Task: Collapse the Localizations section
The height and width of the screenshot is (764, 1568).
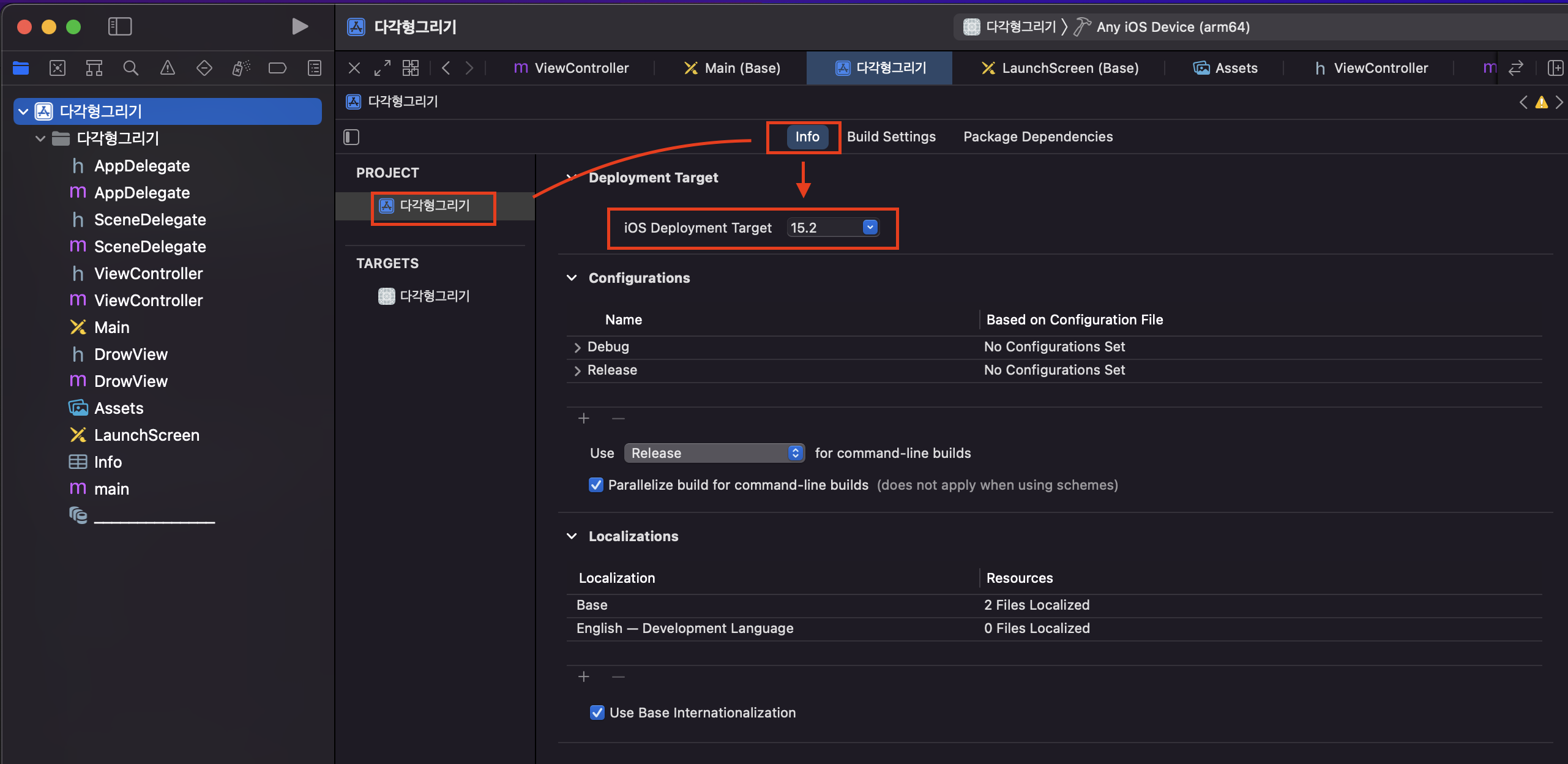Action: pos(572,536)
